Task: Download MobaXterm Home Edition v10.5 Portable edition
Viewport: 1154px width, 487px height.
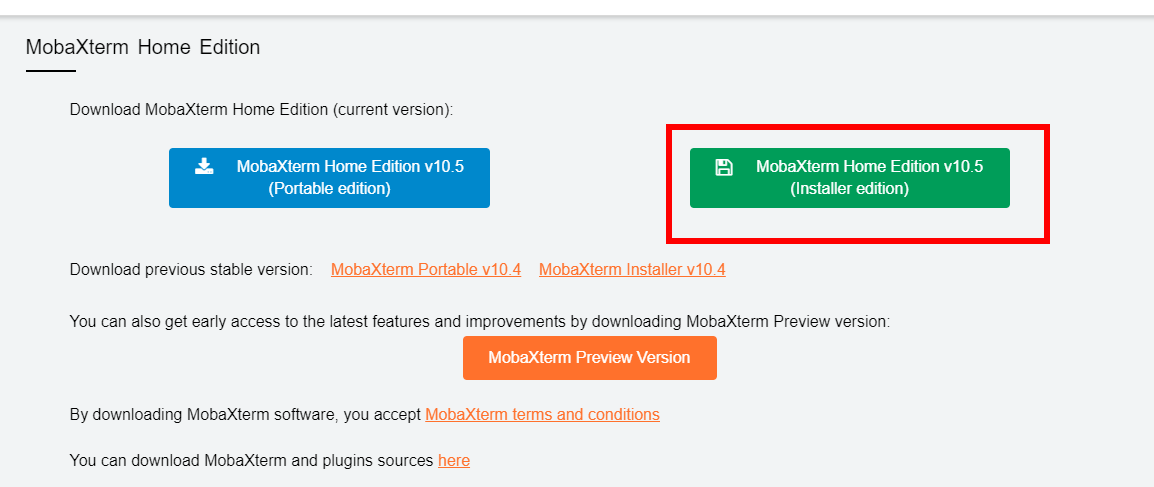Action: click(329, 178)
